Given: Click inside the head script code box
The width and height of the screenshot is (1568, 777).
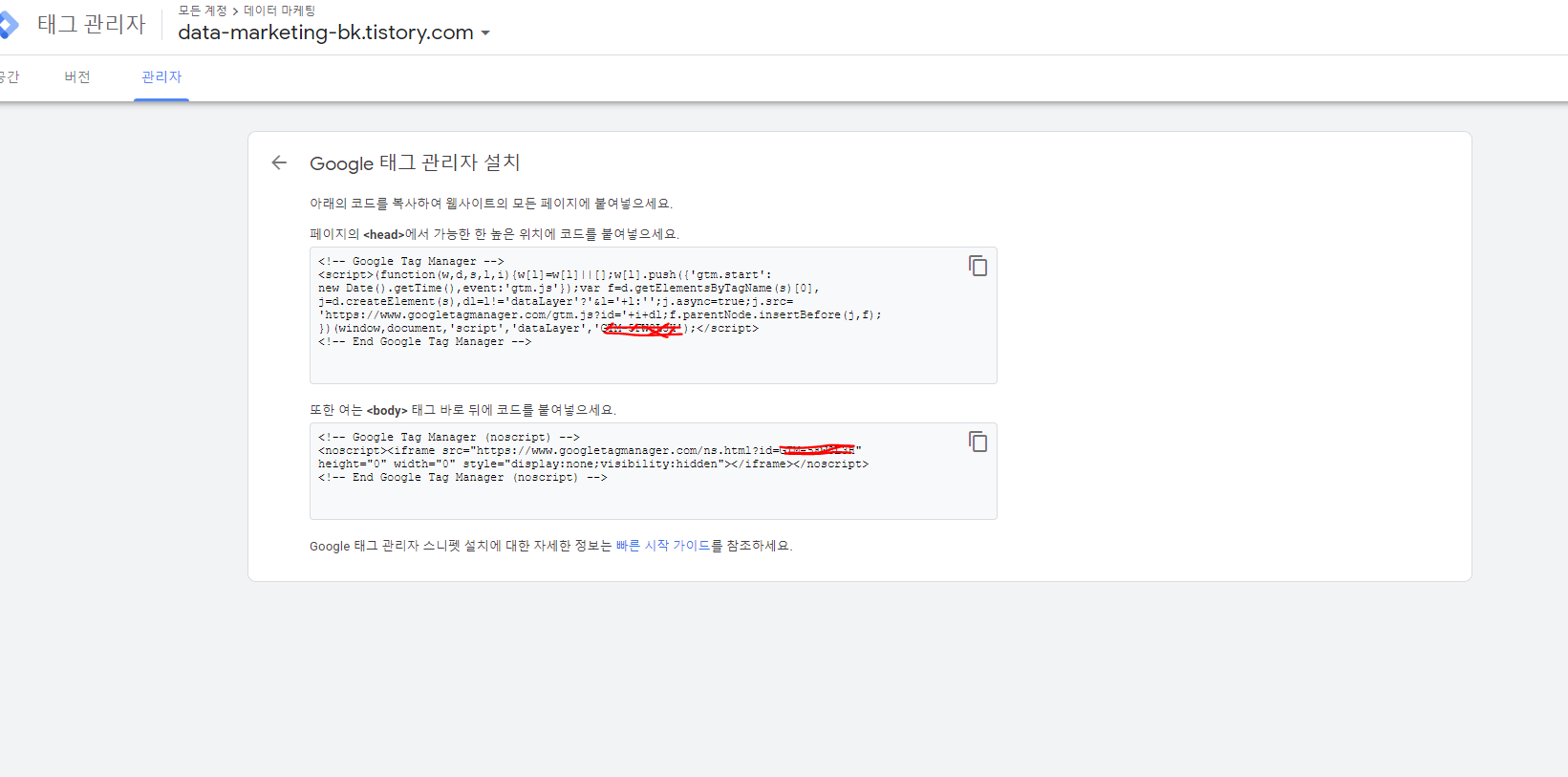Looking at the screenshot, I should point(653,315).
